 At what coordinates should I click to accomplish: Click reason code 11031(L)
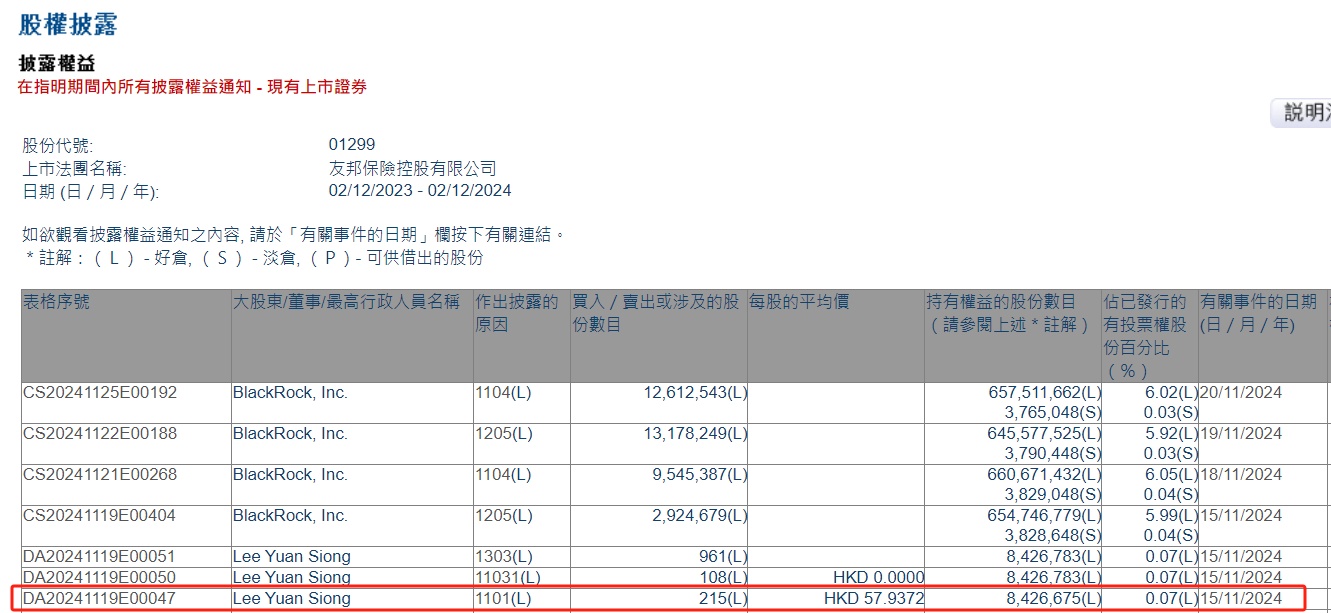507,578
